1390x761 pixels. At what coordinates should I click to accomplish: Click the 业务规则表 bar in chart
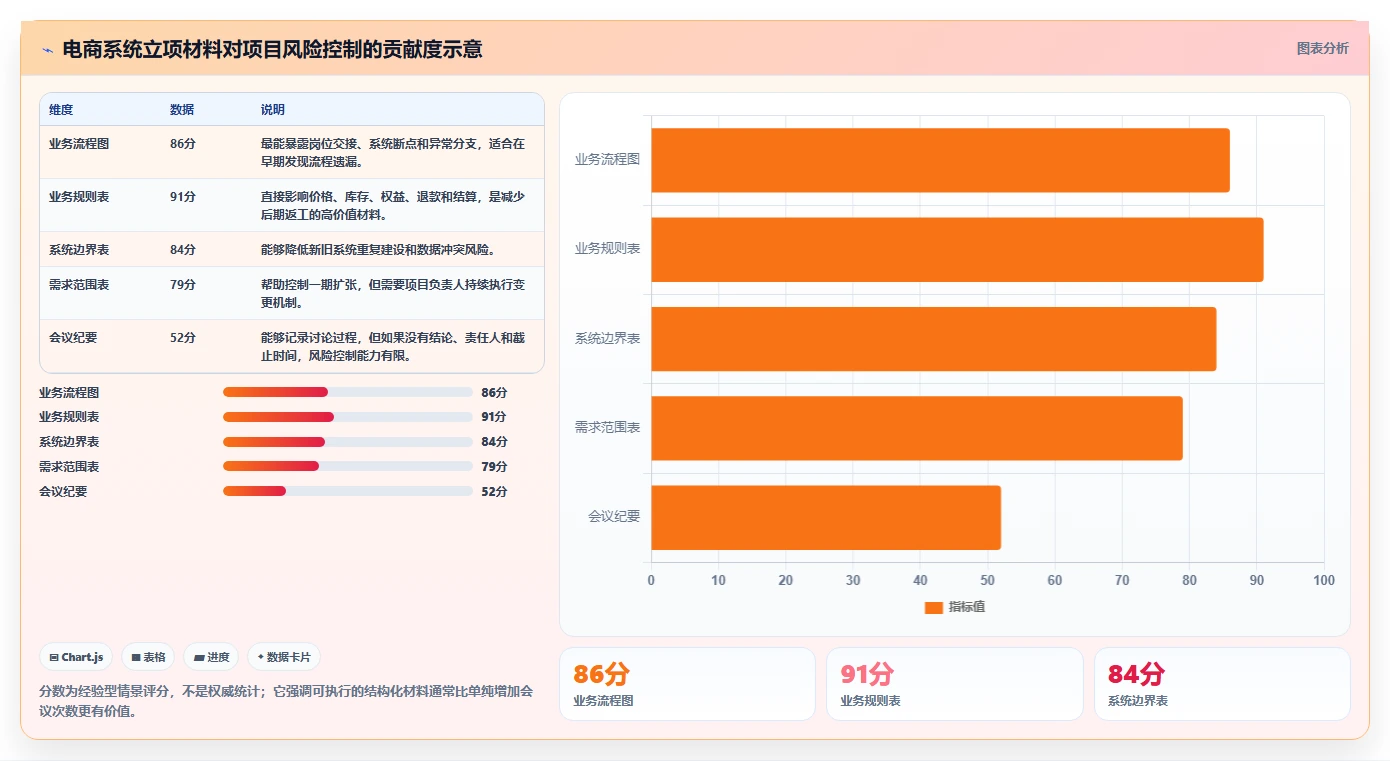(957, 249)
